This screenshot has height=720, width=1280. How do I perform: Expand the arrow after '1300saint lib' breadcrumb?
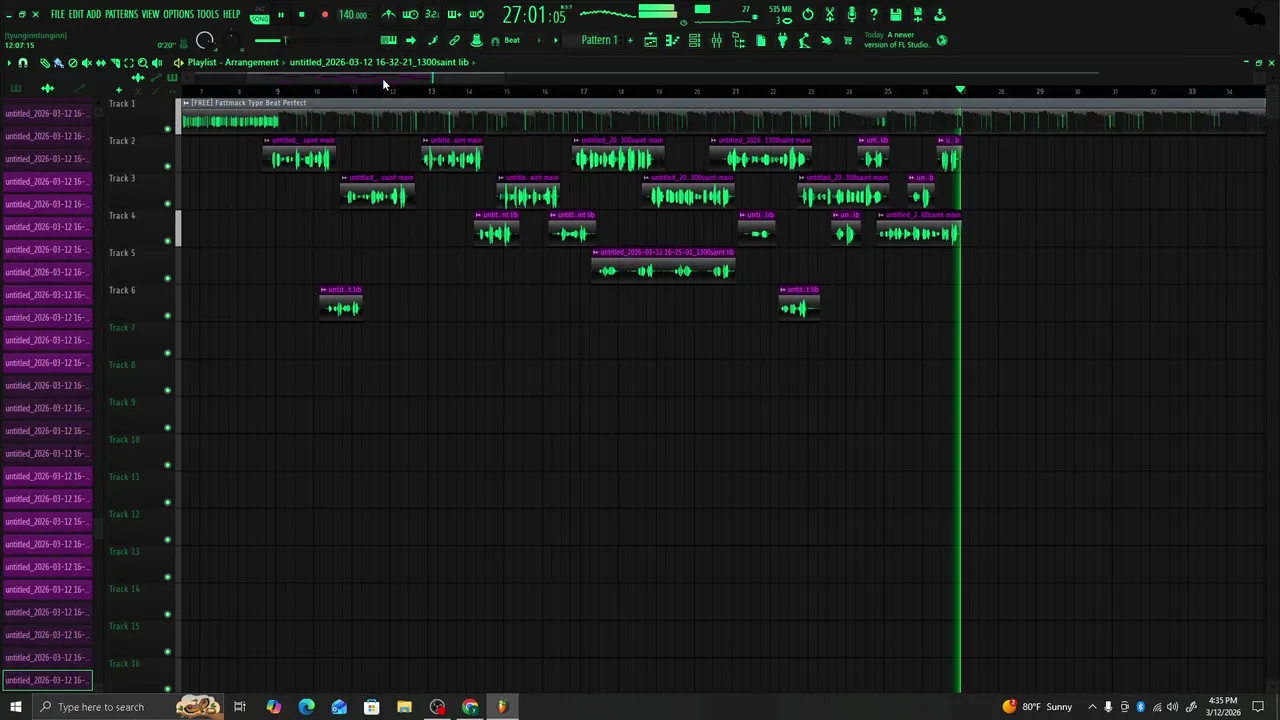point(474,62)
